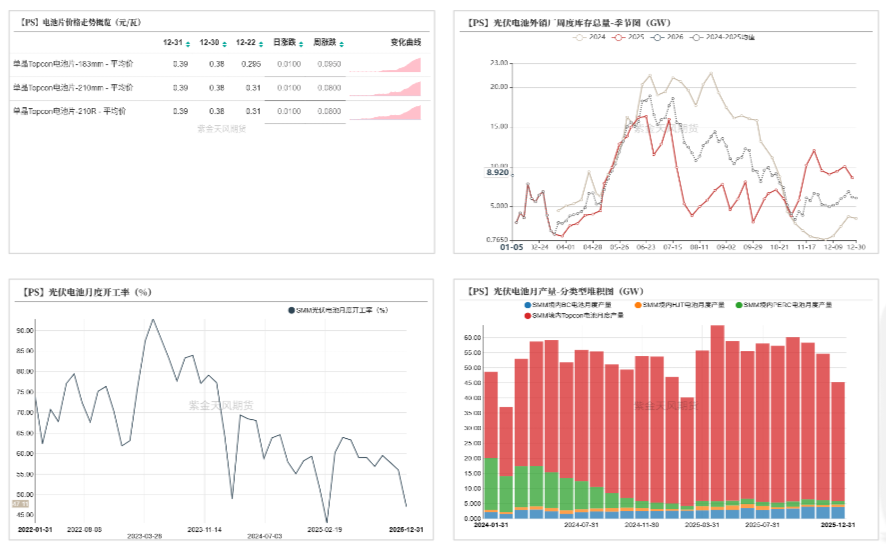The height and width of the screenshot is (548, 886).
Task: Sort the price table by the 12-22 column
Action: click(x=260, y=44)
